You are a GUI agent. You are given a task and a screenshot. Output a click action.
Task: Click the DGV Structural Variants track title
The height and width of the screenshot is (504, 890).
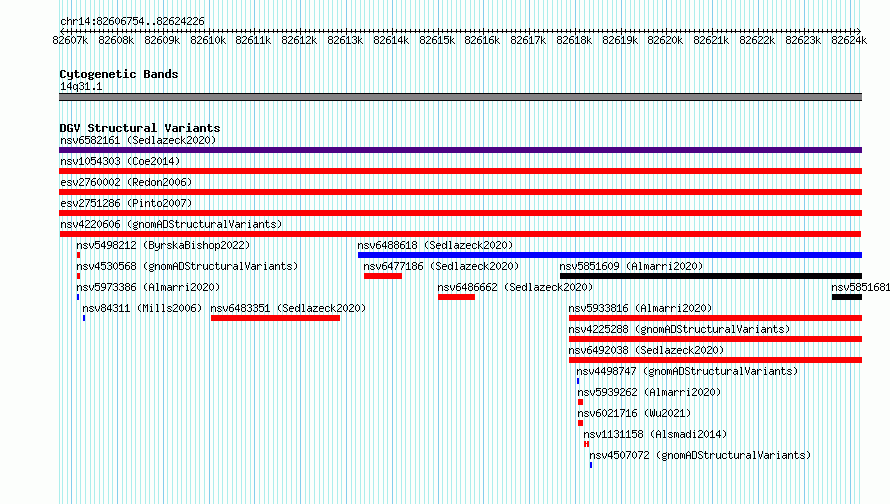[140, 128]
